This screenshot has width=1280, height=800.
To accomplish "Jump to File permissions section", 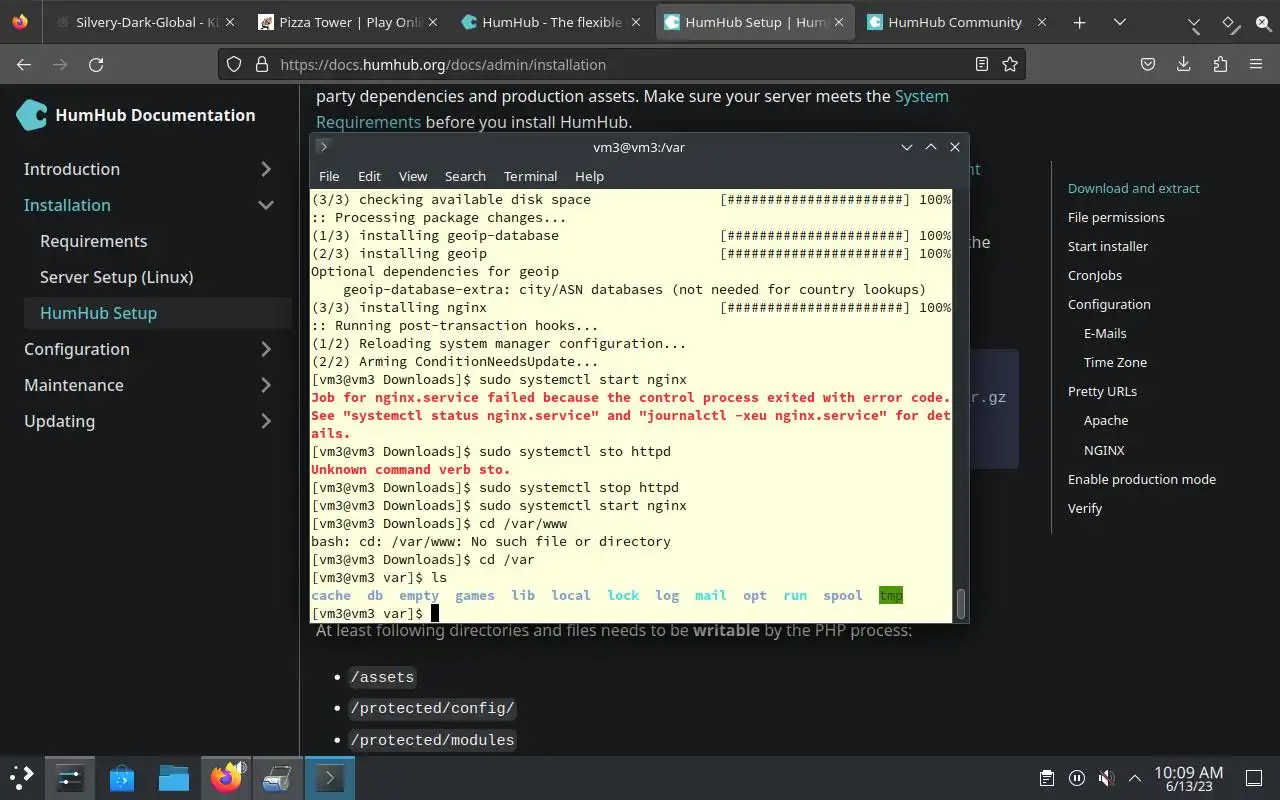I will click(1116, 217).
